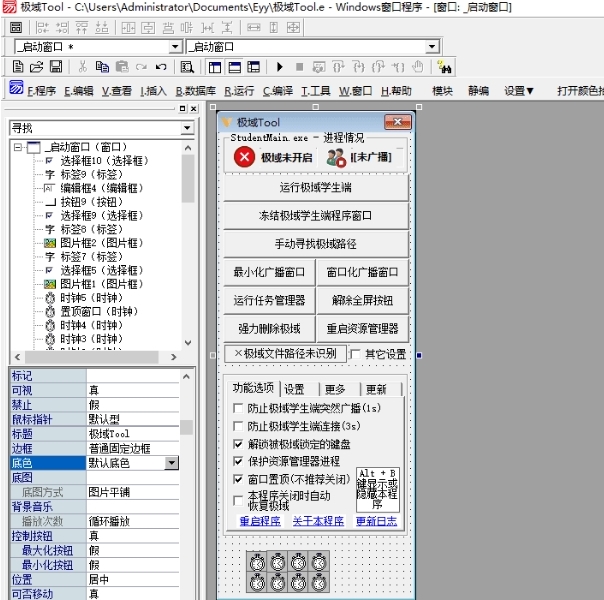Click the hand breakpoint icon in toolbar
604x600 pixels.
point(418,67)
